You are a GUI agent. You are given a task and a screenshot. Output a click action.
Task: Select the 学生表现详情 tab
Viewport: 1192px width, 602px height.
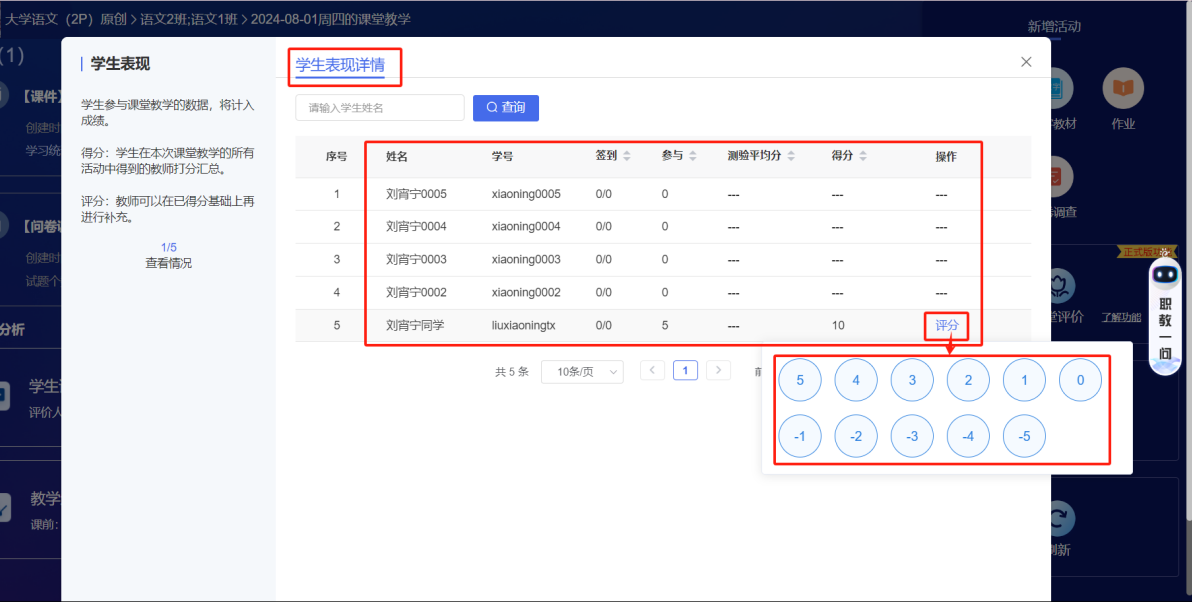[x=340, y=66]
